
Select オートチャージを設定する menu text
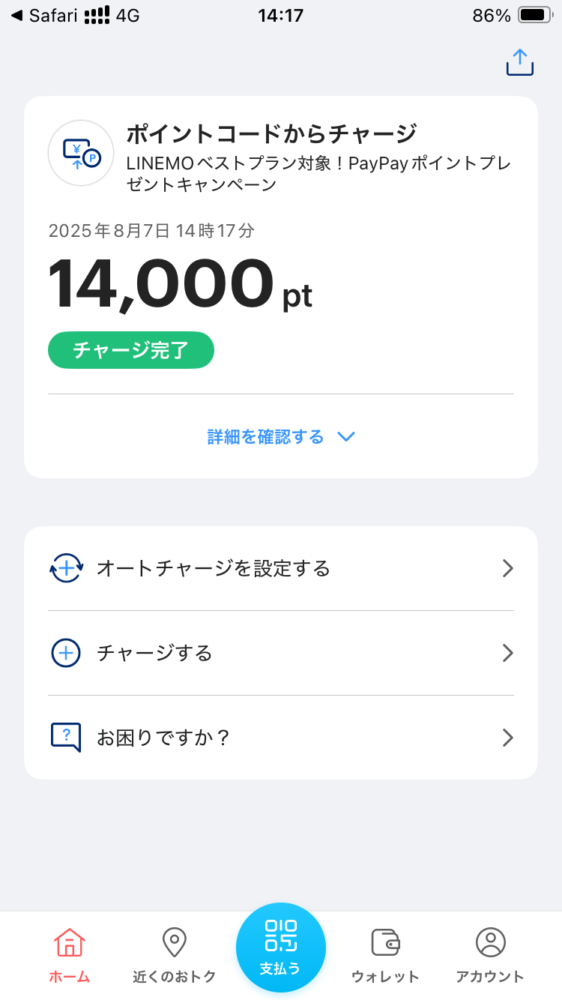point(213,568)
